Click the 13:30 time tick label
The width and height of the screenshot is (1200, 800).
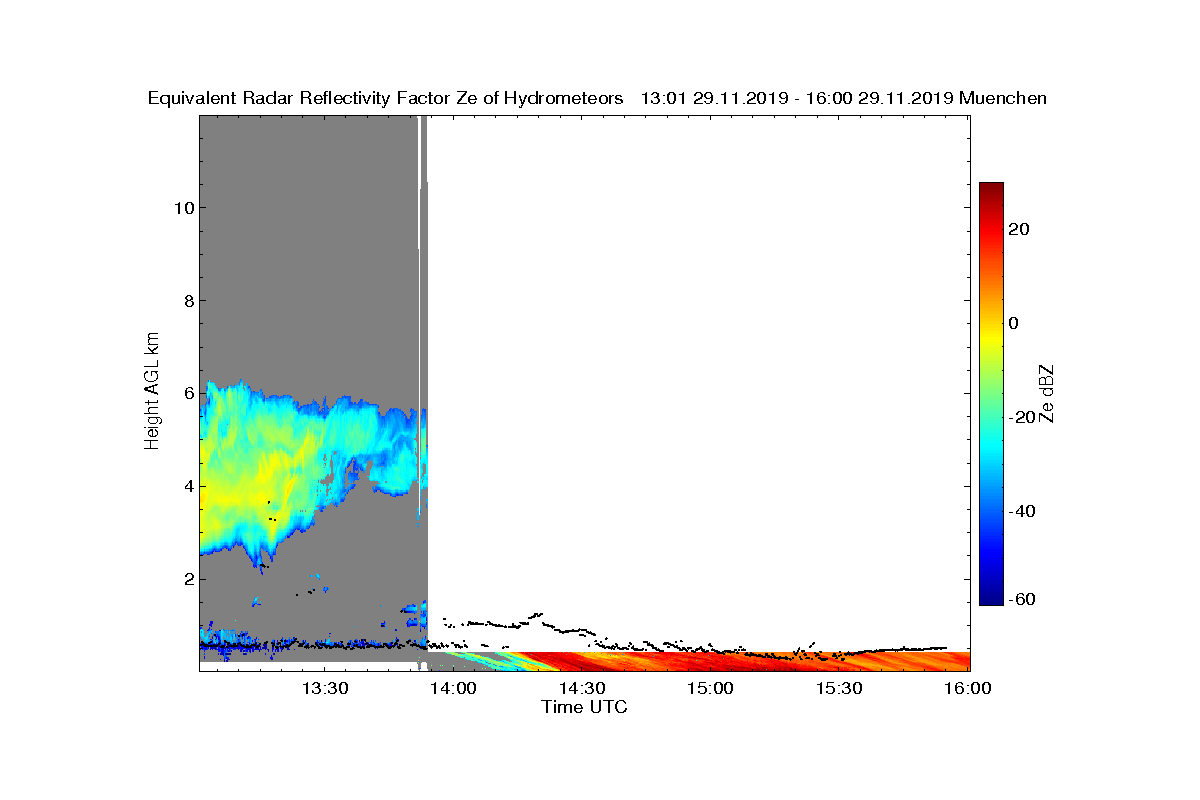[x=324, y=688]
